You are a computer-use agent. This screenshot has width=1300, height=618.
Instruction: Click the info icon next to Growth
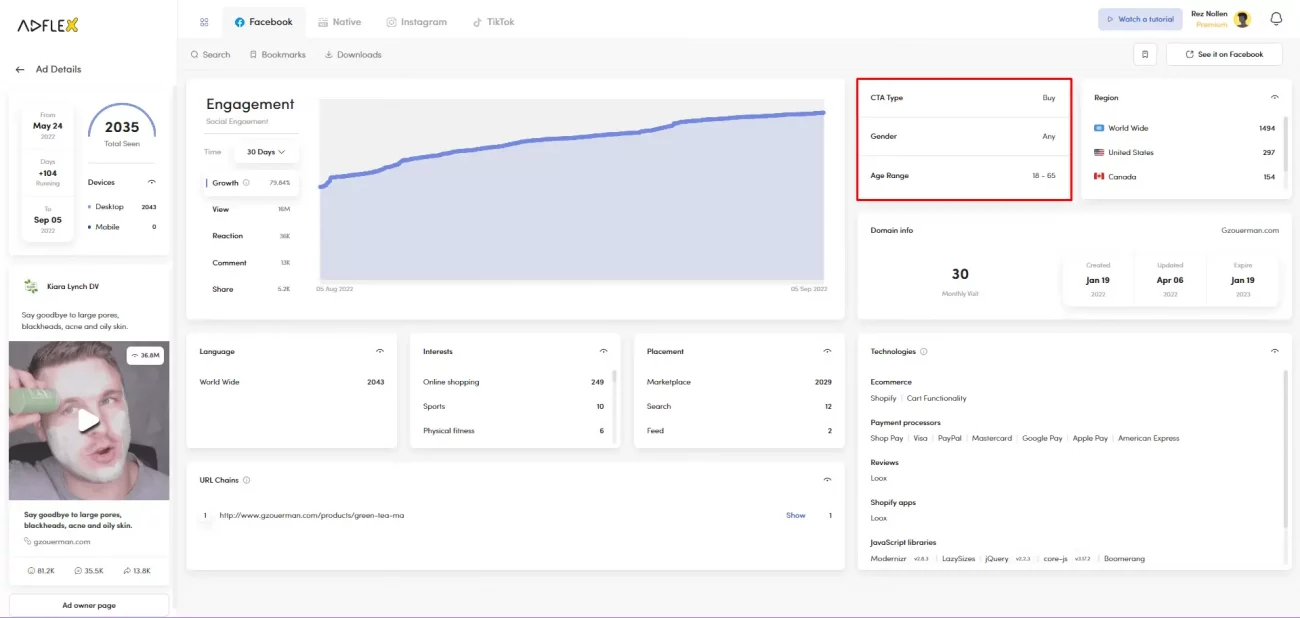pos(246,183)
